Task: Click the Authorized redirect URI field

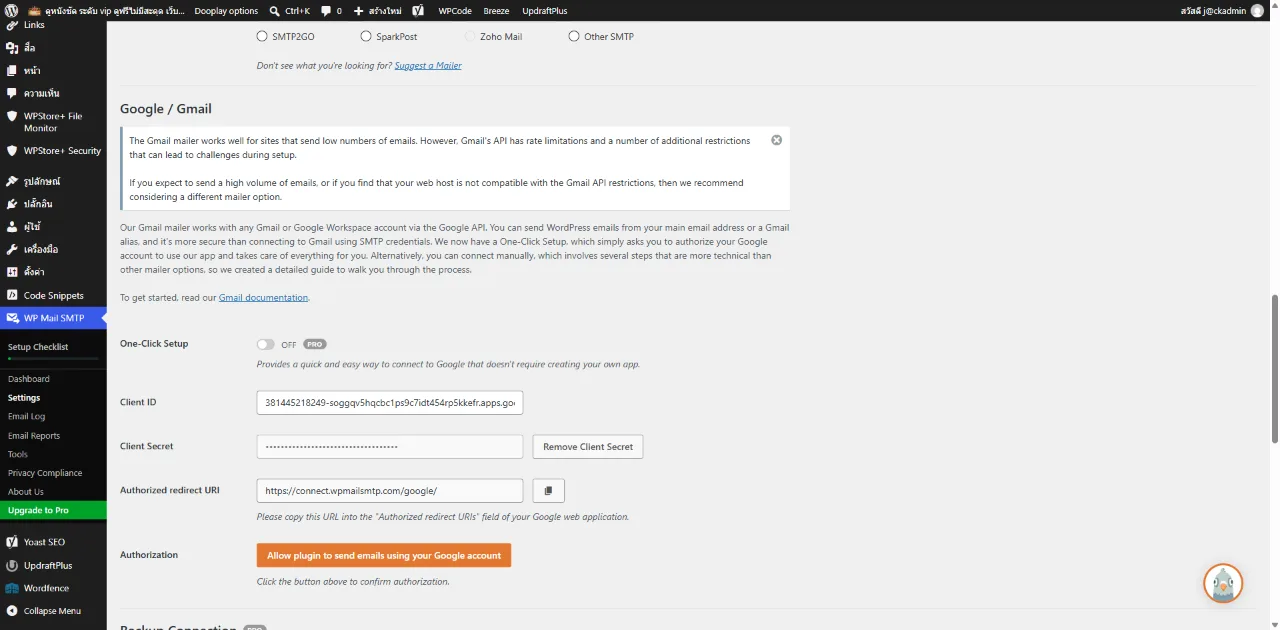Action: [390, 491]
